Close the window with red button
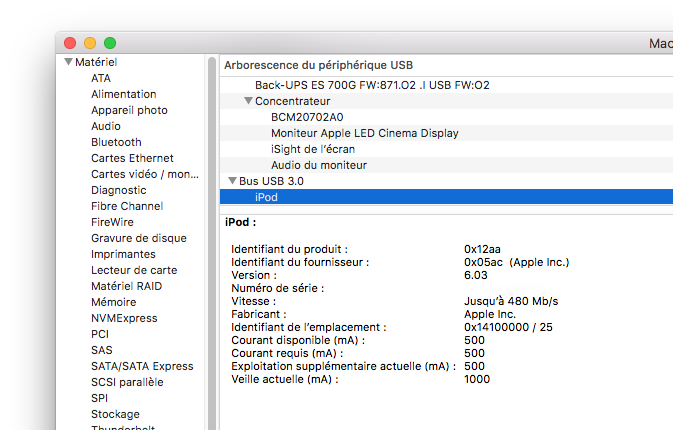Screen dimensions: 673x430 click(x=70, y=43)
